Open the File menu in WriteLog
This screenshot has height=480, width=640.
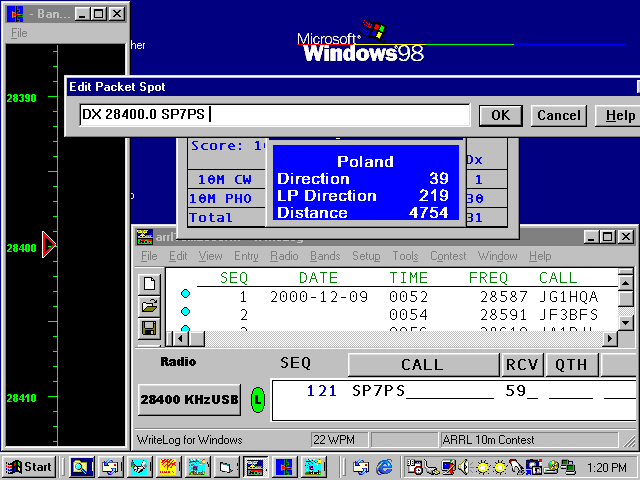149,256
